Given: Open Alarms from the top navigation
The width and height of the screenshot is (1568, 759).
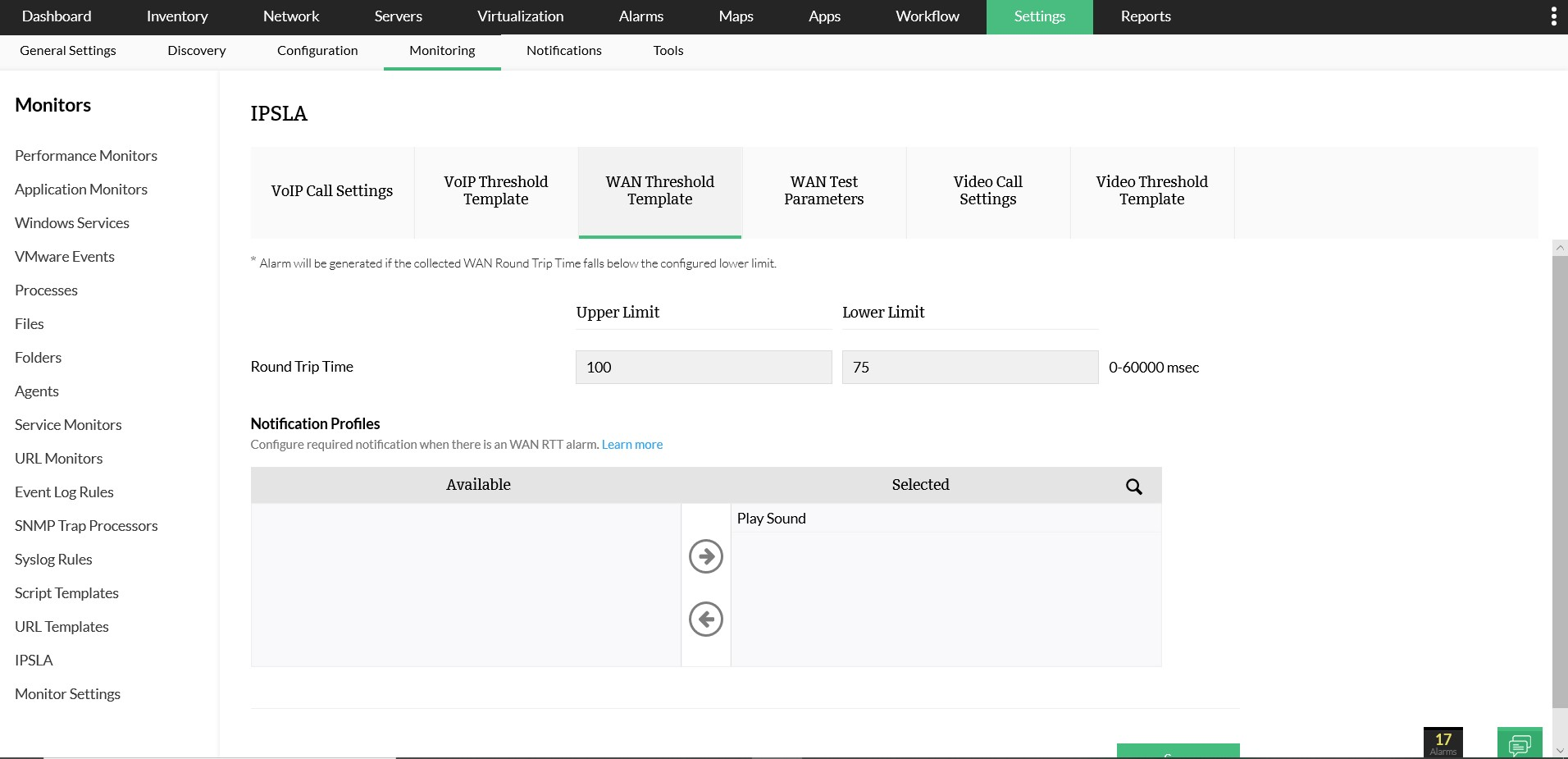Looking at the screenshot, I should pyautogui.click(x=640, y=16).
